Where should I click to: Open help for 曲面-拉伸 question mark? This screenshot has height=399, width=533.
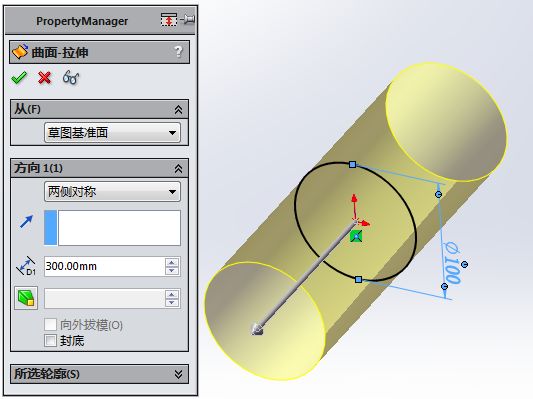pos(178,52)
